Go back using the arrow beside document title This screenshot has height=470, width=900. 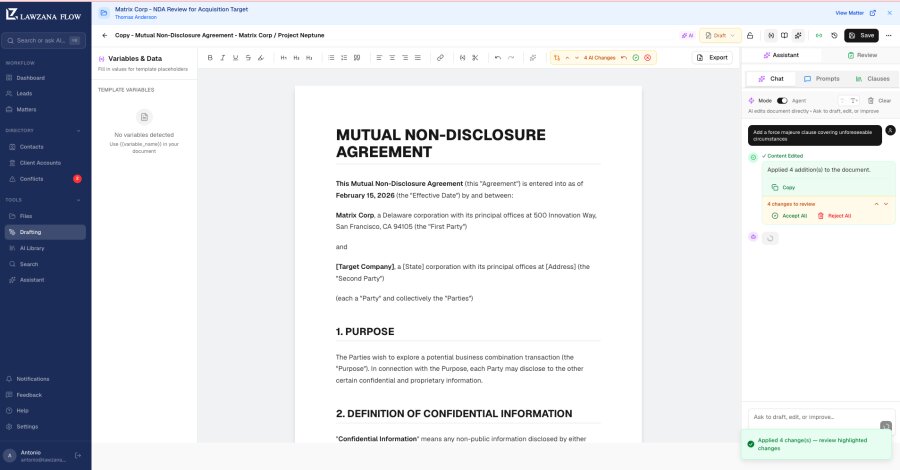[104, 35]
